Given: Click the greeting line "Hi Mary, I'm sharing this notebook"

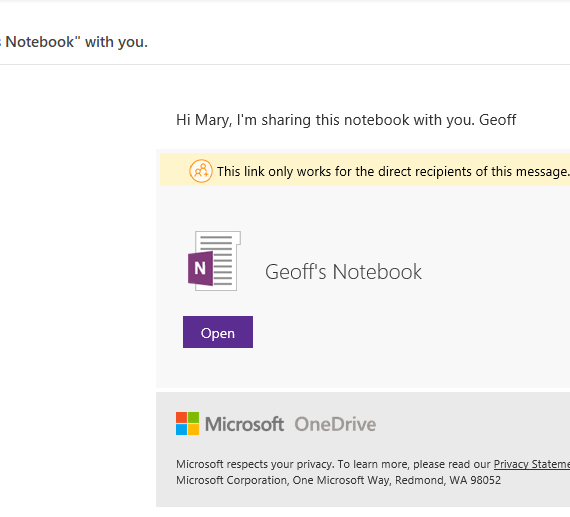Looking at the screenshot, I should (346, 120).
